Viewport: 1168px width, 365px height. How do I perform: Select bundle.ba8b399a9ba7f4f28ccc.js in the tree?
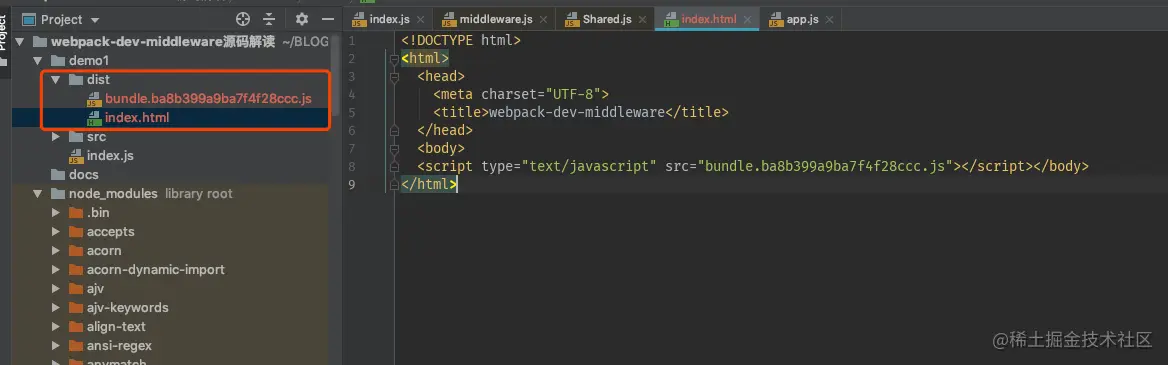click(x=208, y=98)
